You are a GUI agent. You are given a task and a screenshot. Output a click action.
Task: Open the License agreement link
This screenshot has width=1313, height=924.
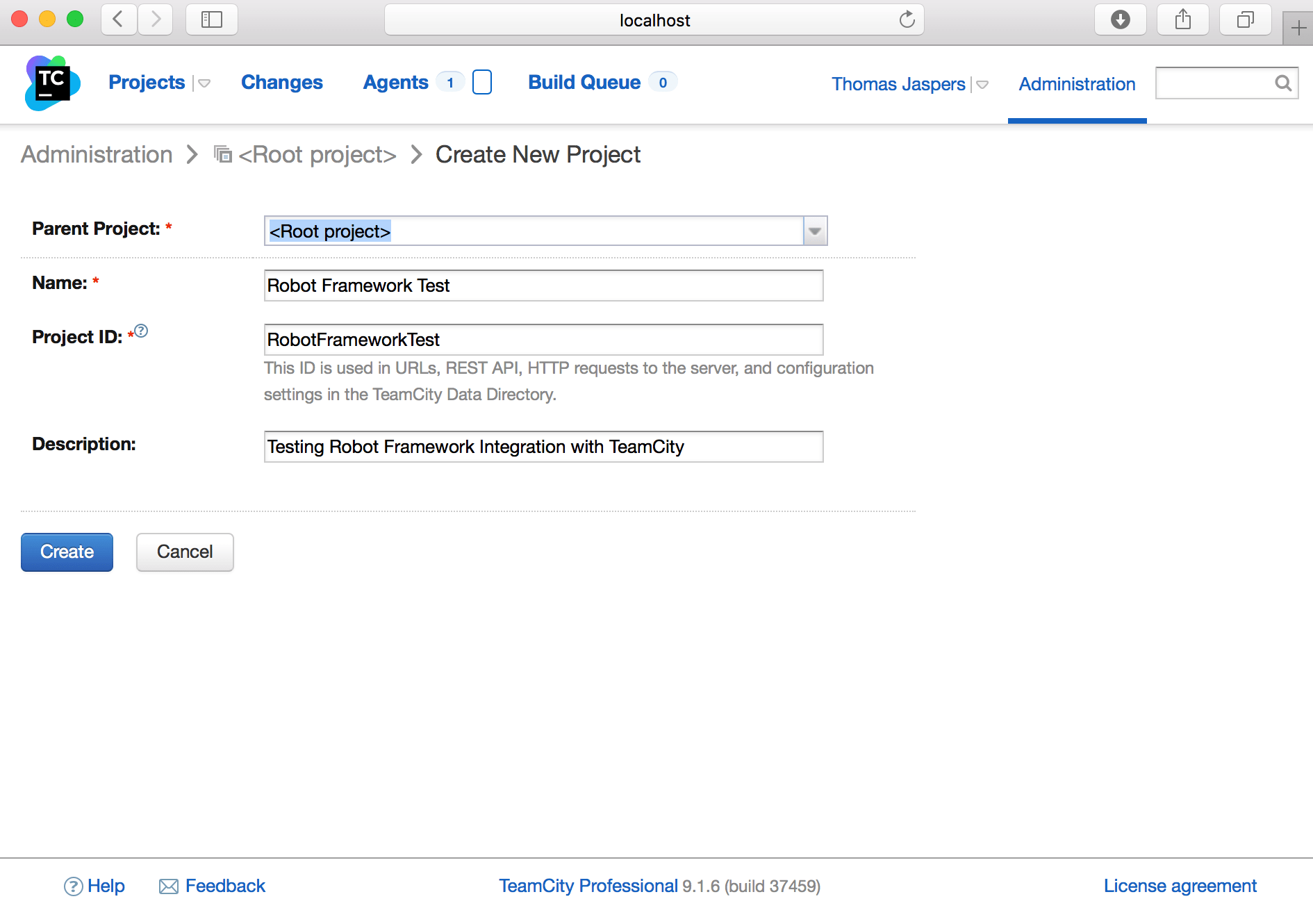click(x=1180, y=886)
